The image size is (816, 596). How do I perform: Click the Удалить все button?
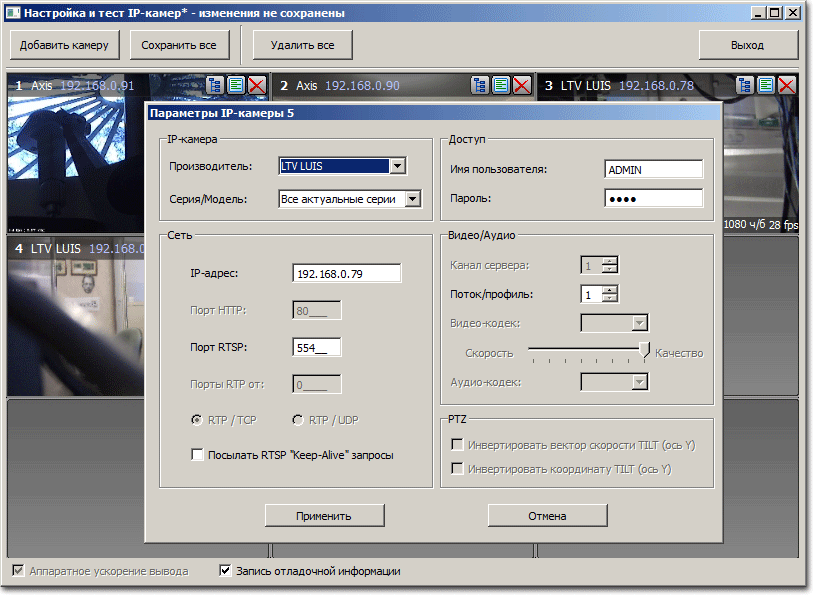302,45
